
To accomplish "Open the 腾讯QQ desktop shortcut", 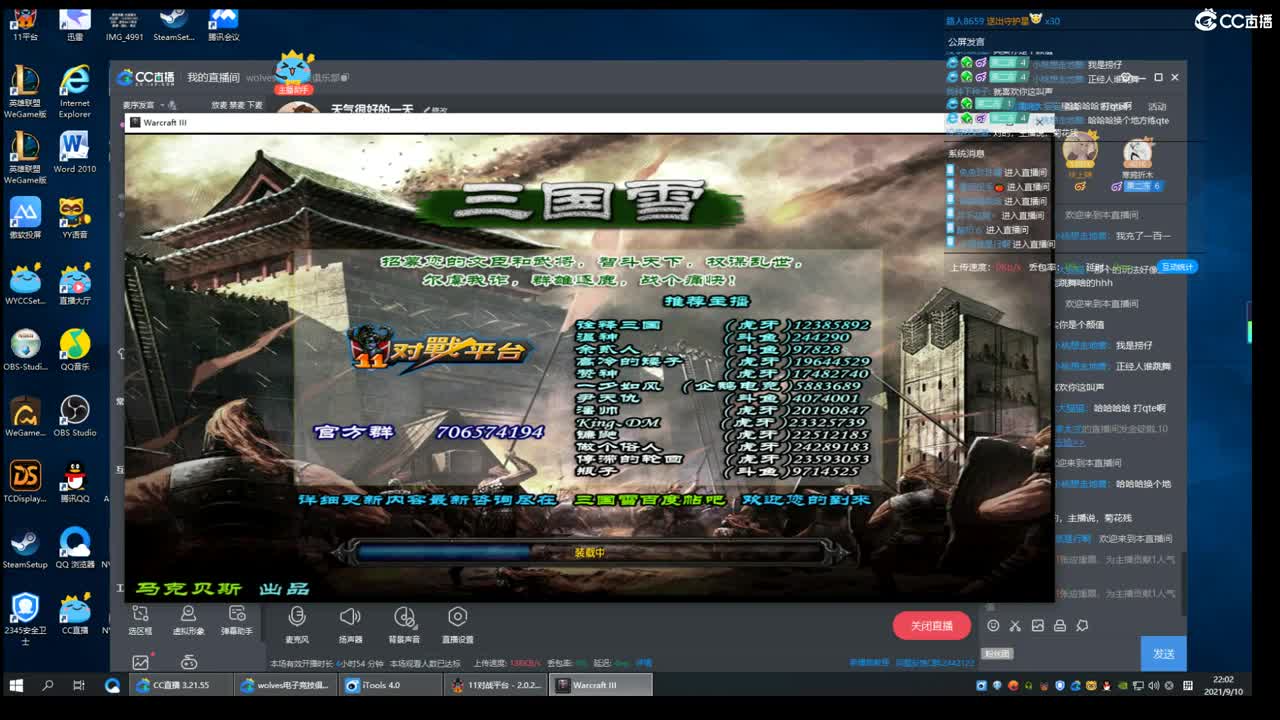I will tap(75, 482).
